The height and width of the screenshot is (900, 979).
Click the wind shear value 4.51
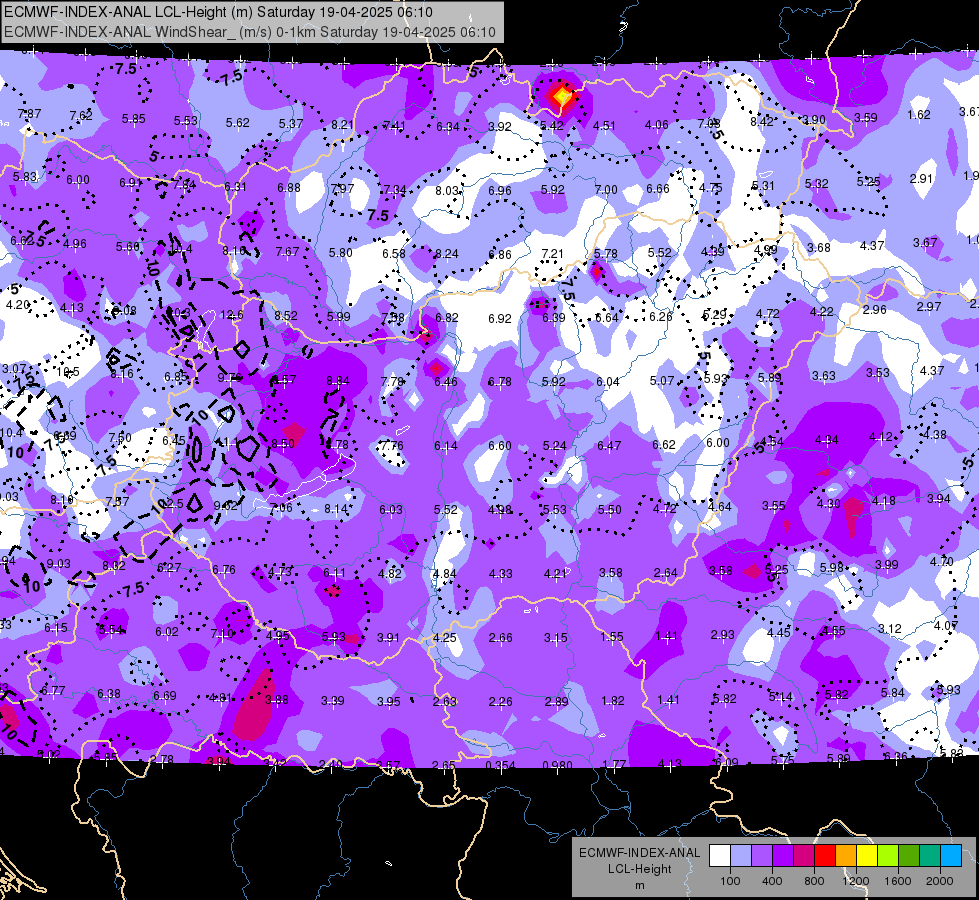(604, 126)
